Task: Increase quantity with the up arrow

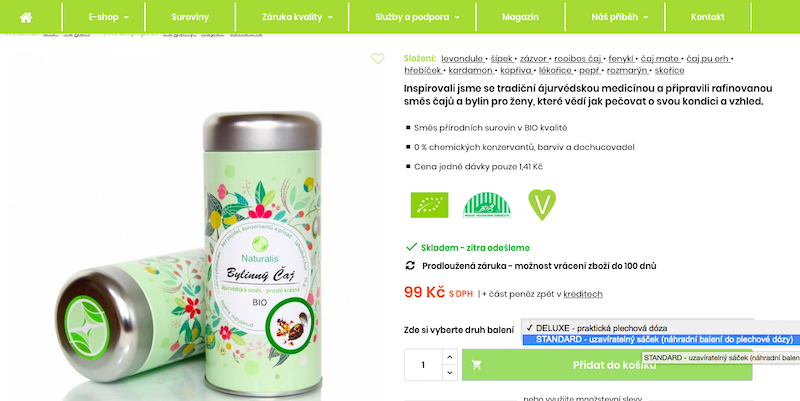Action: [449, 357]
